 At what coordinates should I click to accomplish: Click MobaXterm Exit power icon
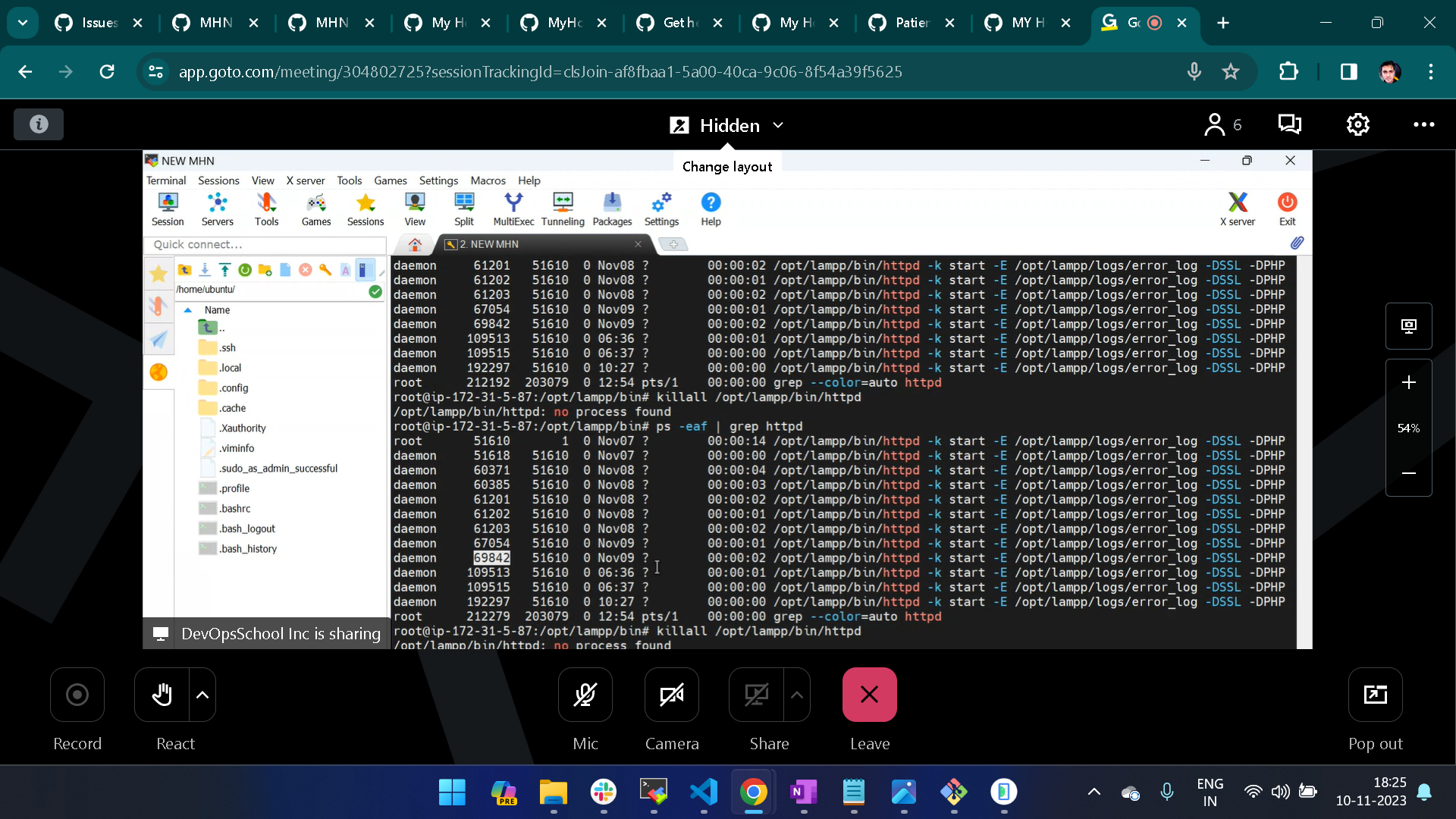[1288, 209]
